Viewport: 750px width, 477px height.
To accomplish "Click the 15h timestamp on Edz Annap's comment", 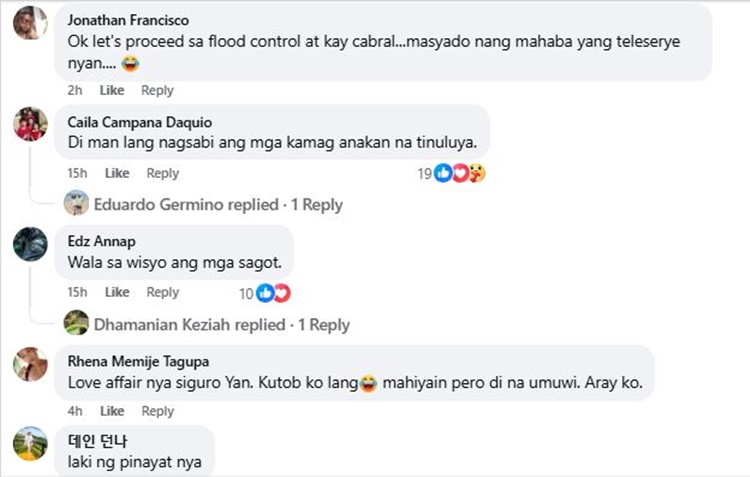I will point(77,293).
